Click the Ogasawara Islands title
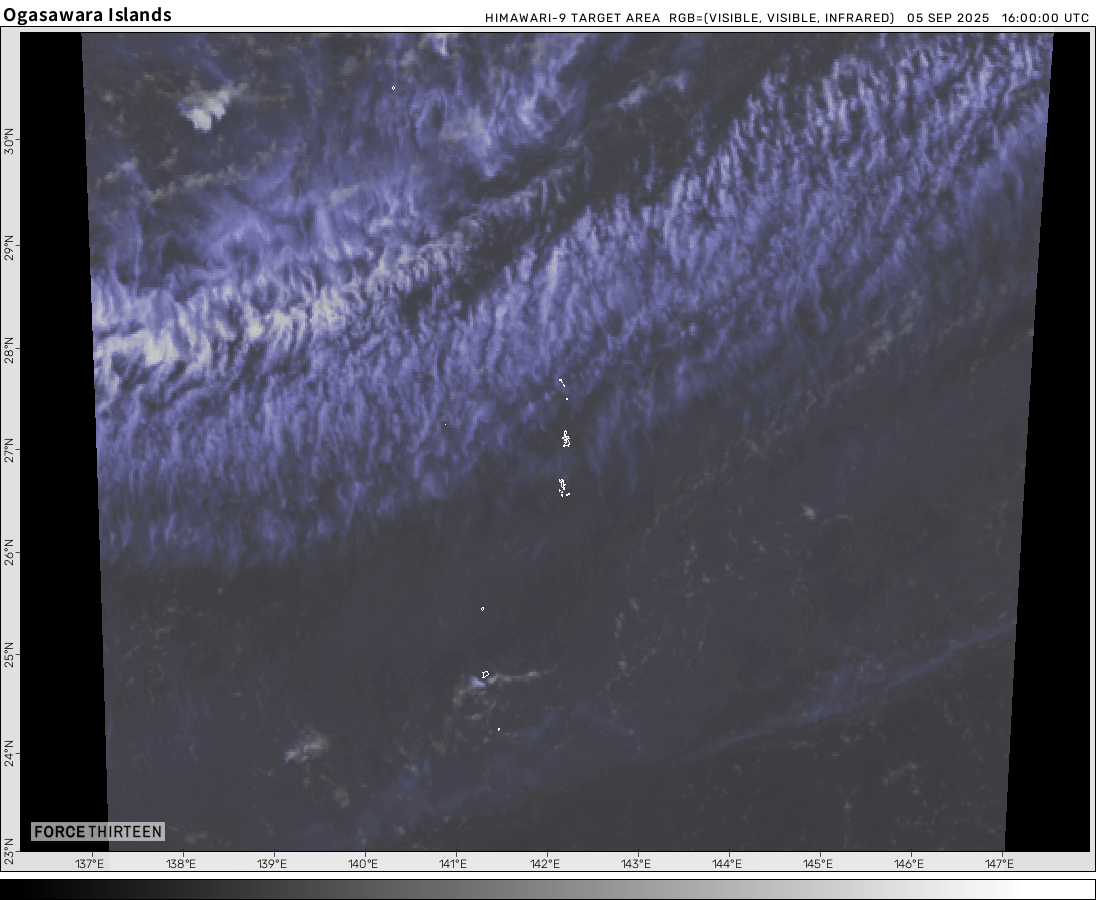 click(87, 15)
